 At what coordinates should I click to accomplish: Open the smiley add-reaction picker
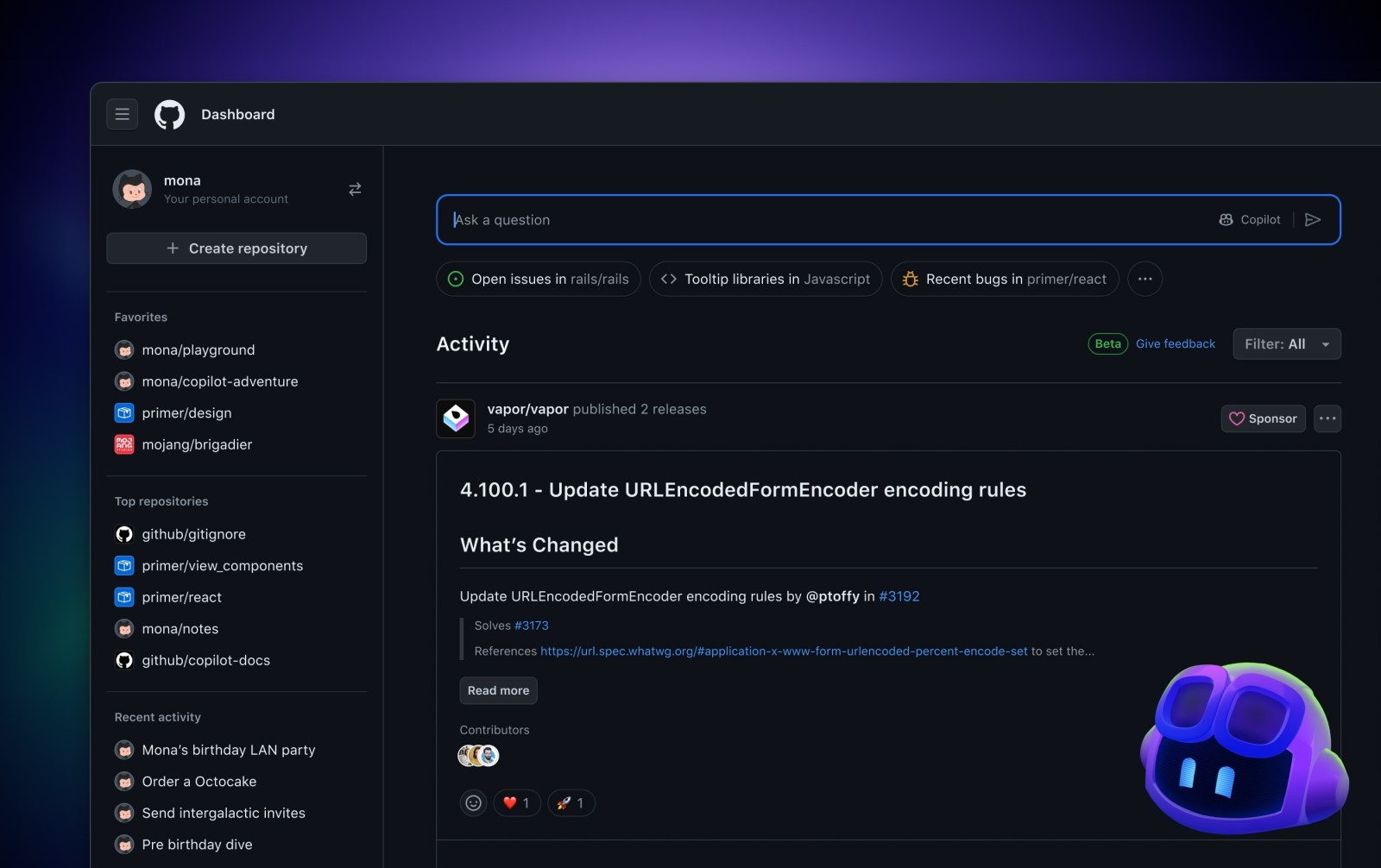[473, 803]
